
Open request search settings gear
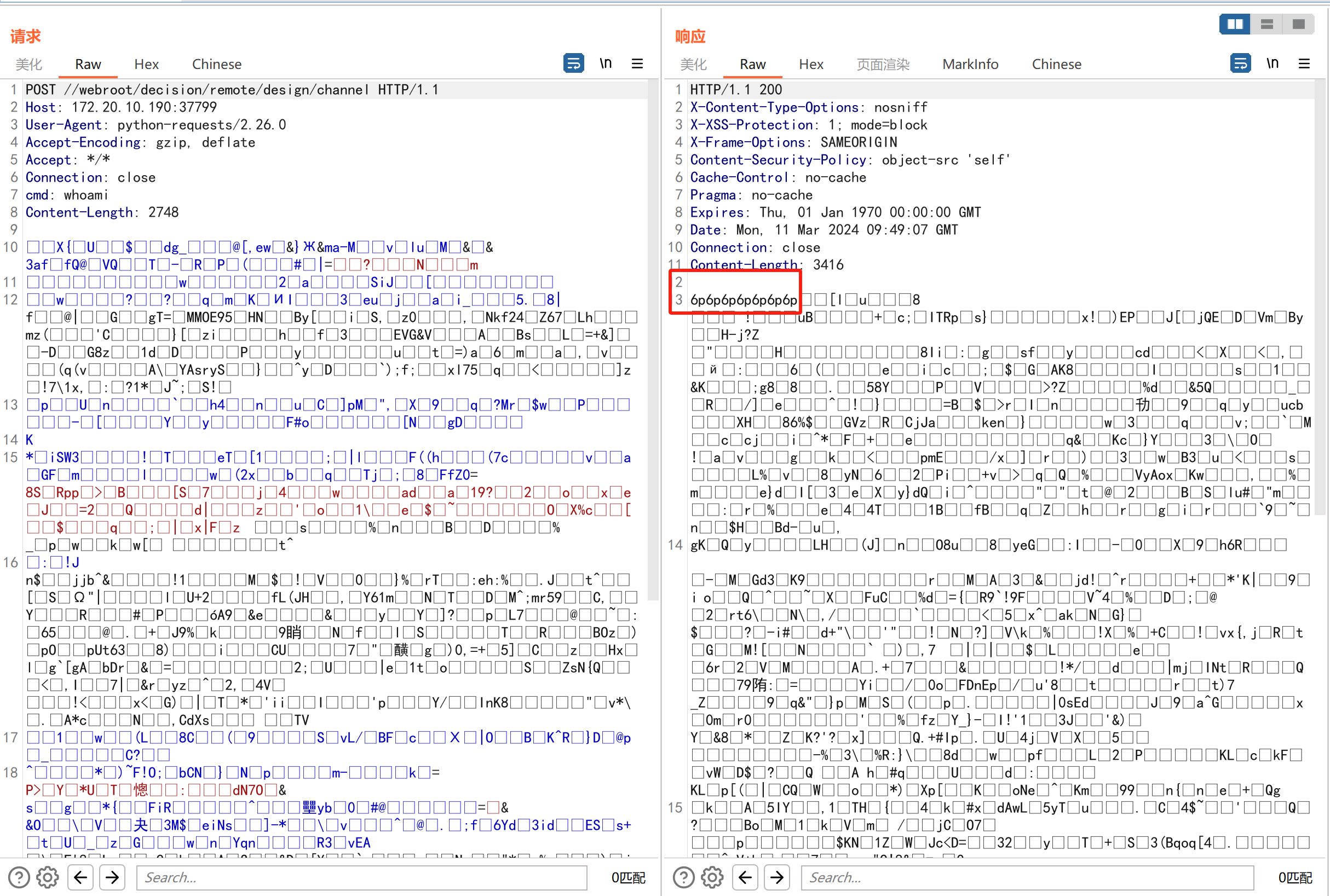click(x=48, y=877)
